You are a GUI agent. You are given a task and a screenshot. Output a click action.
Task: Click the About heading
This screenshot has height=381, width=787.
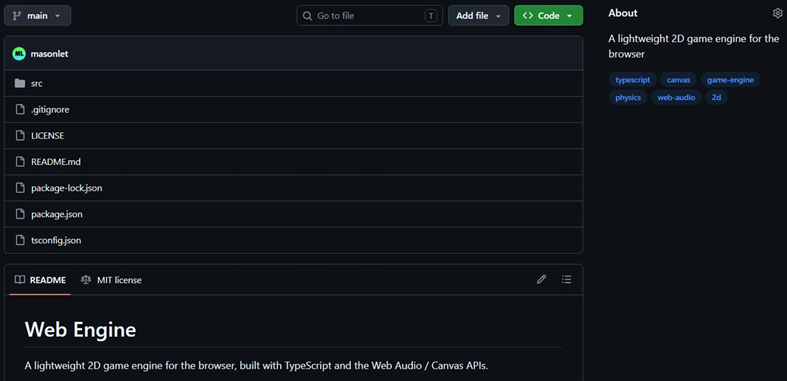[x=623, y=13]
